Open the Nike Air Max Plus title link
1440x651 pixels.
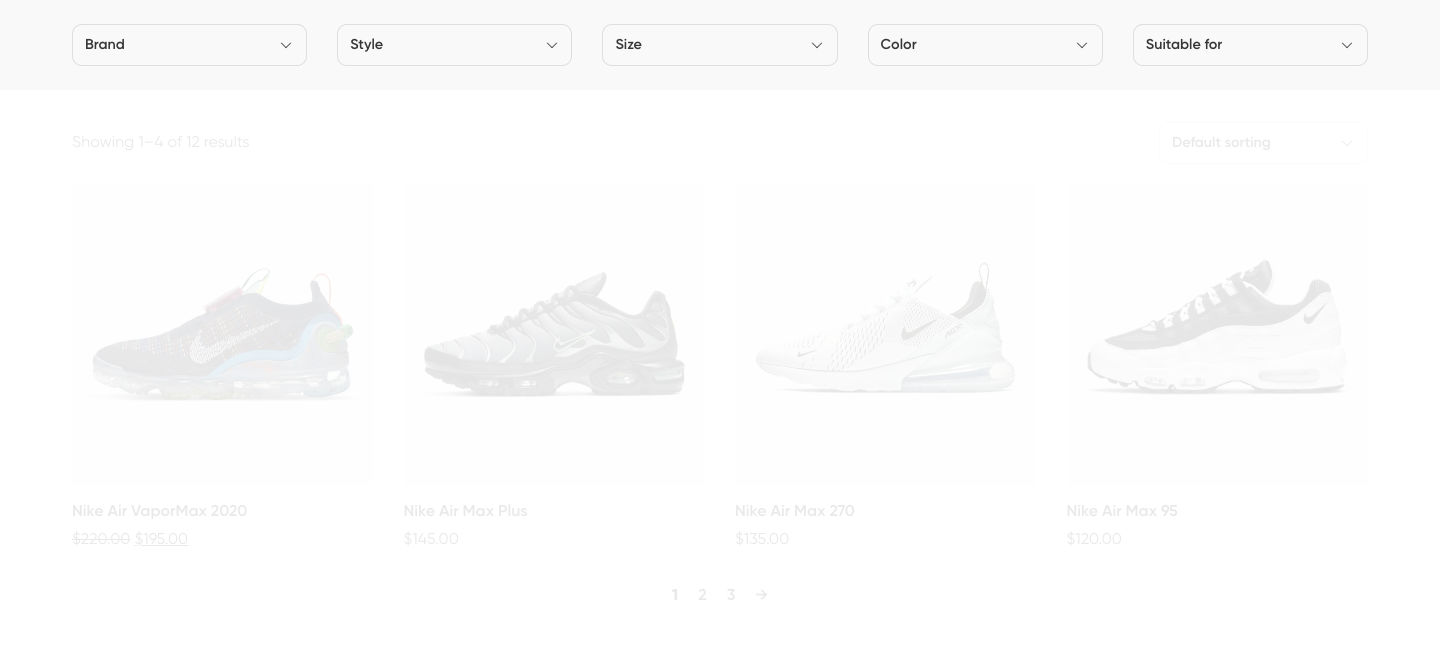tap(465, 511)
